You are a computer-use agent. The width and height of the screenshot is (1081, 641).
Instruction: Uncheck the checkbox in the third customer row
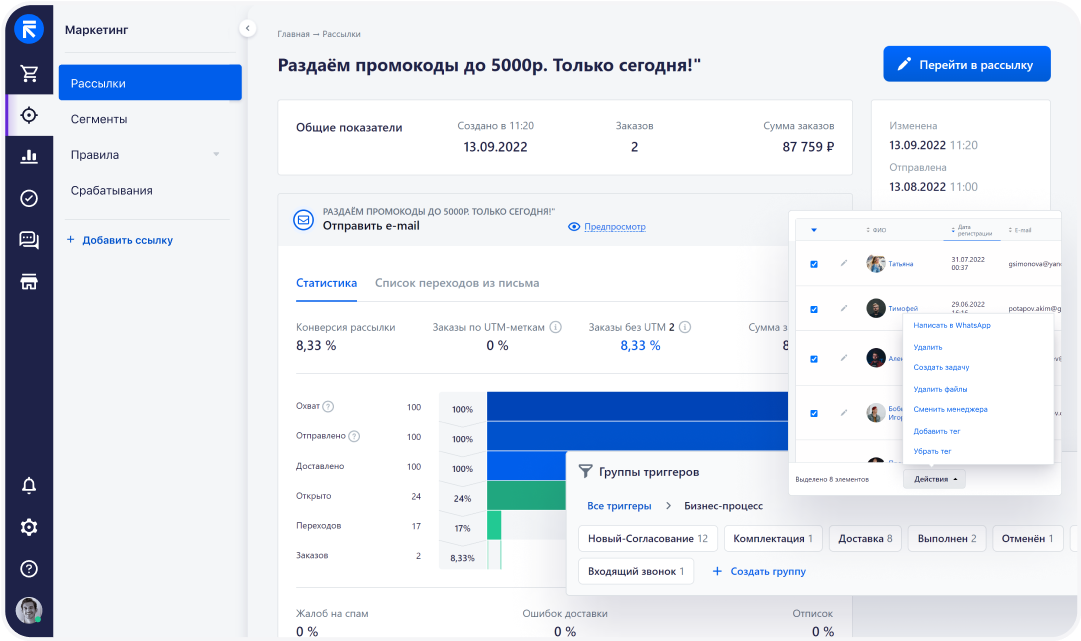(814, 359)
